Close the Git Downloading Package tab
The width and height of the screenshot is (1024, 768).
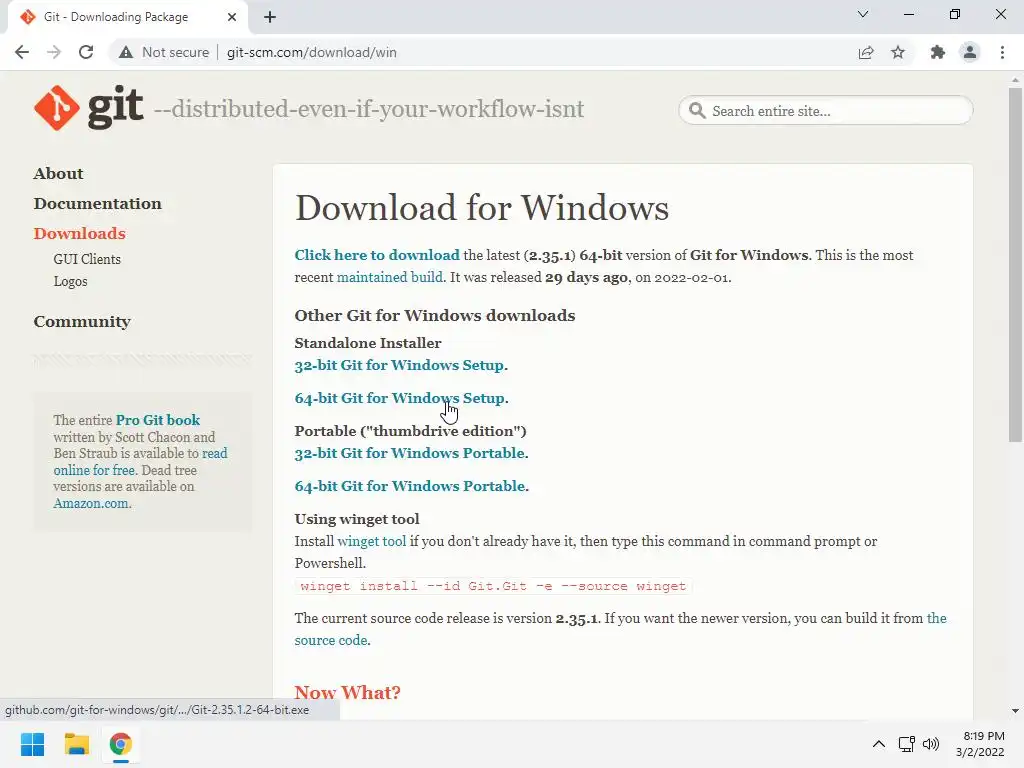click(x=232, y=17)
